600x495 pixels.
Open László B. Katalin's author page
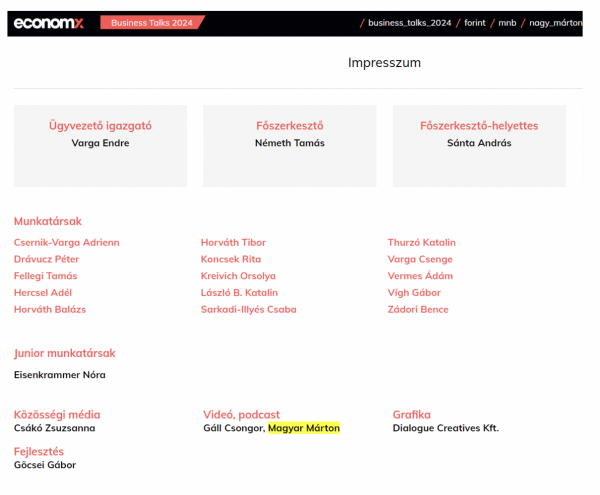pyautogui.click(x=239, y=293)
